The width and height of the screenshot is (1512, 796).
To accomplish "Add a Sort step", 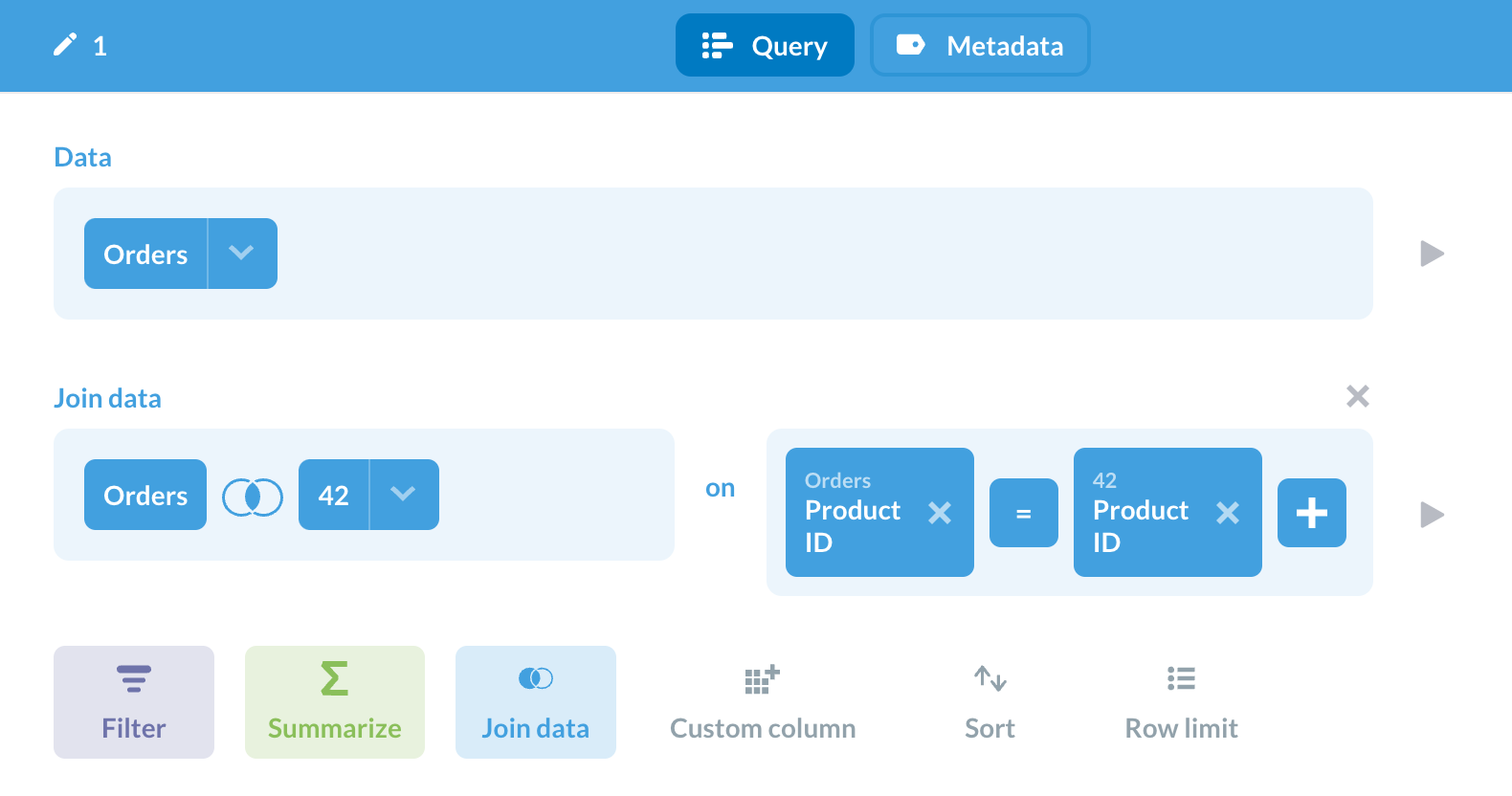I will coord(989,702).
